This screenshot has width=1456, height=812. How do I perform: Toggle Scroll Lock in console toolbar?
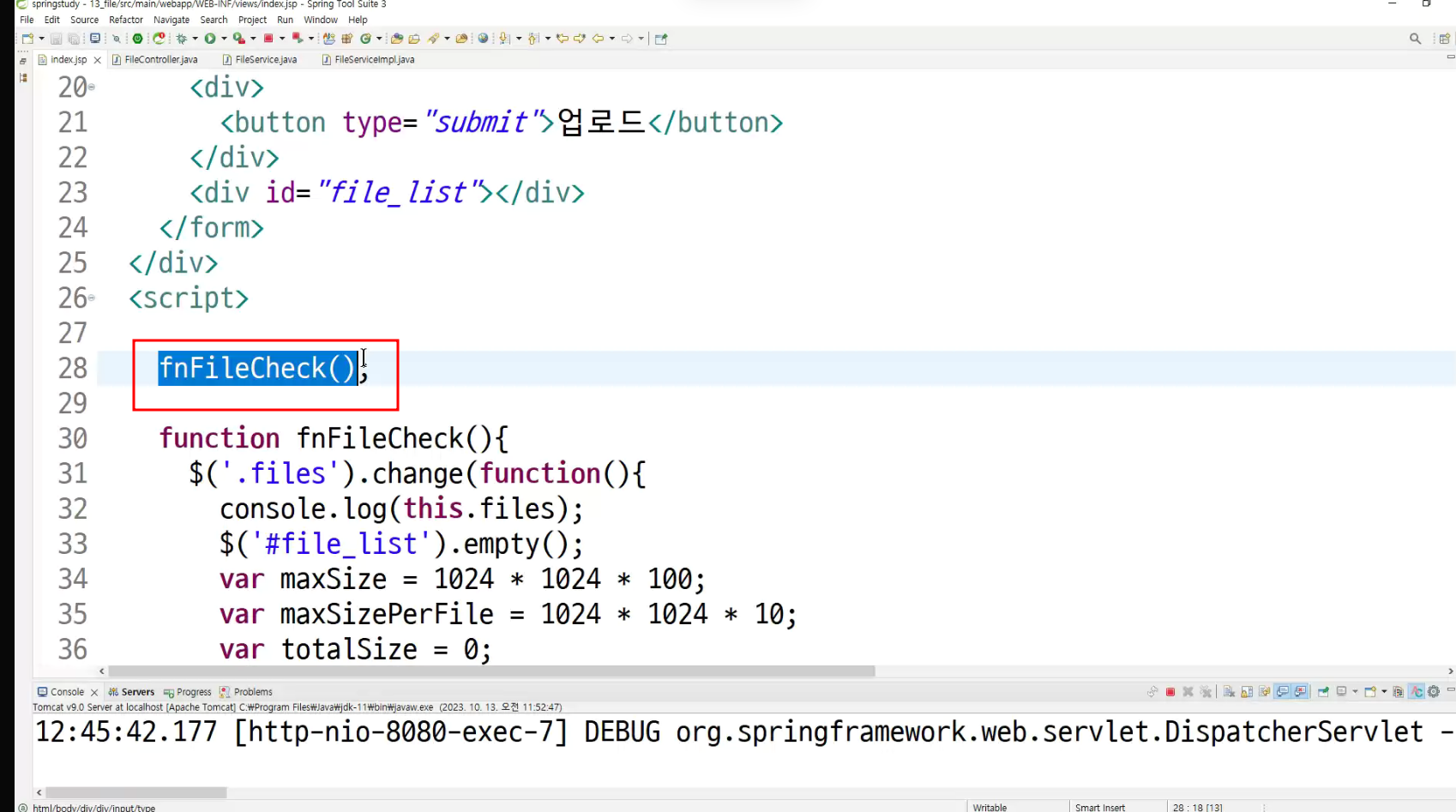1247,692
